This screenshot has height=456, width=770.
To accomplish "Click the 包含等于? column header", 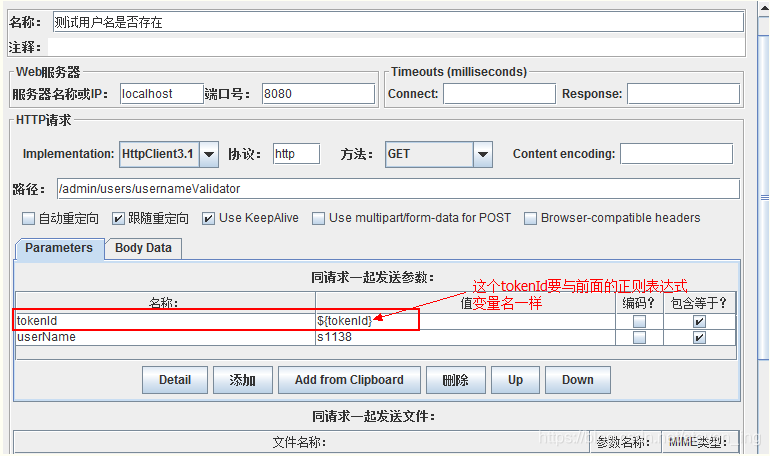I will [699, 303].
